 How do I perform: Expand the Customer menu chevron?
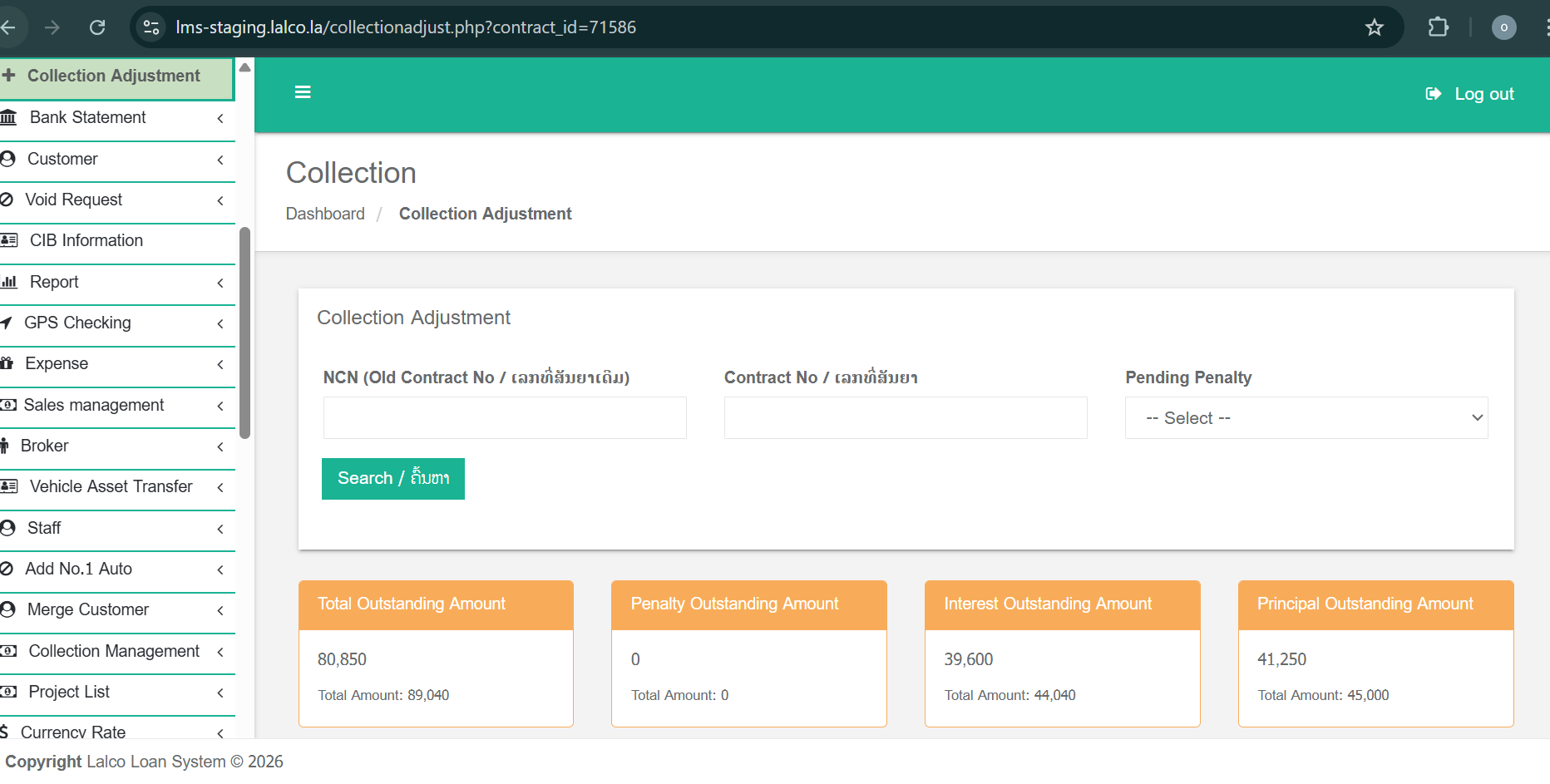pos(220,160)
